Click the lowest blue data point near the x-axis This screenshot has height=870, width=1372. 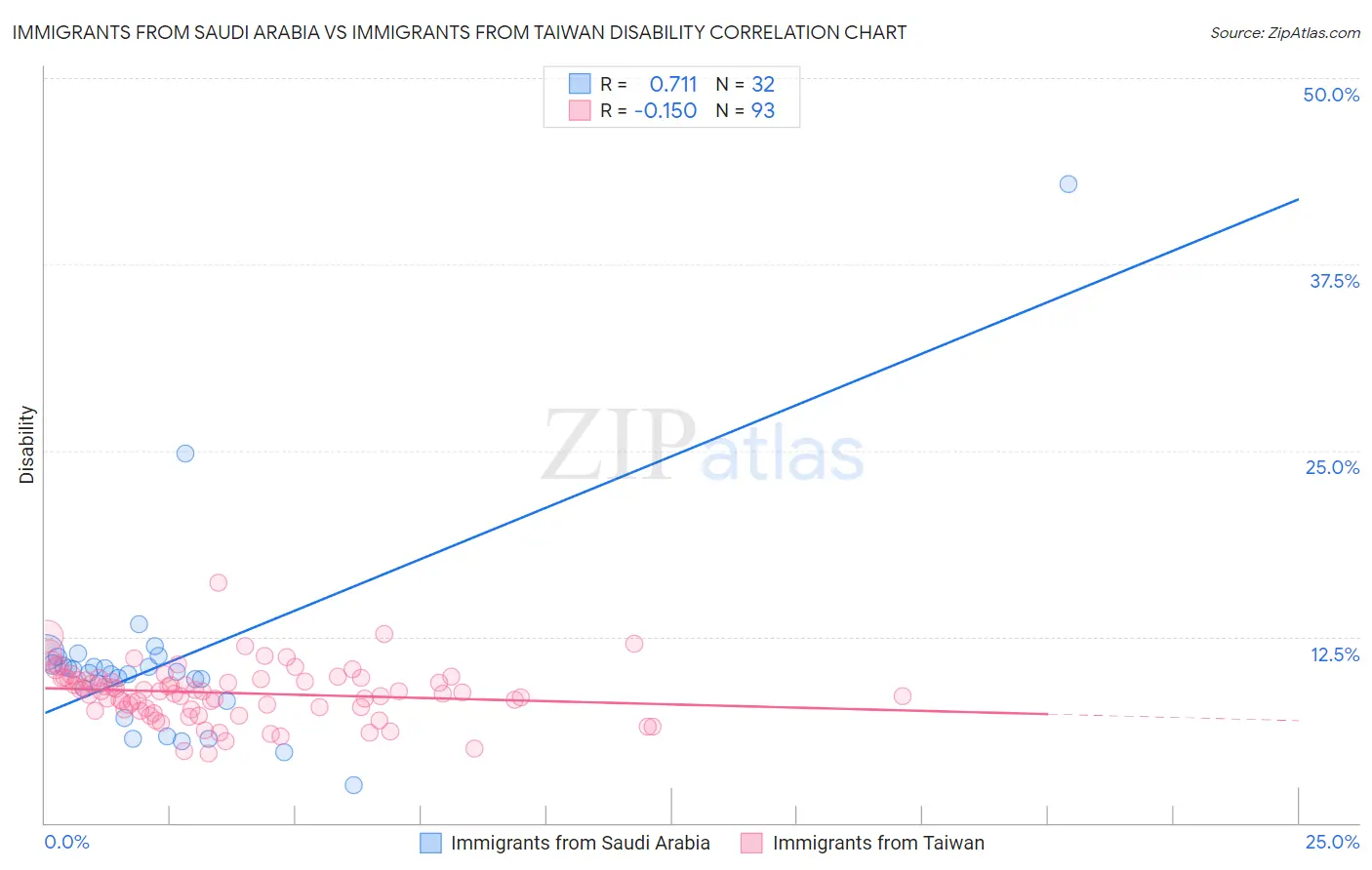click(x=354, y=785)
